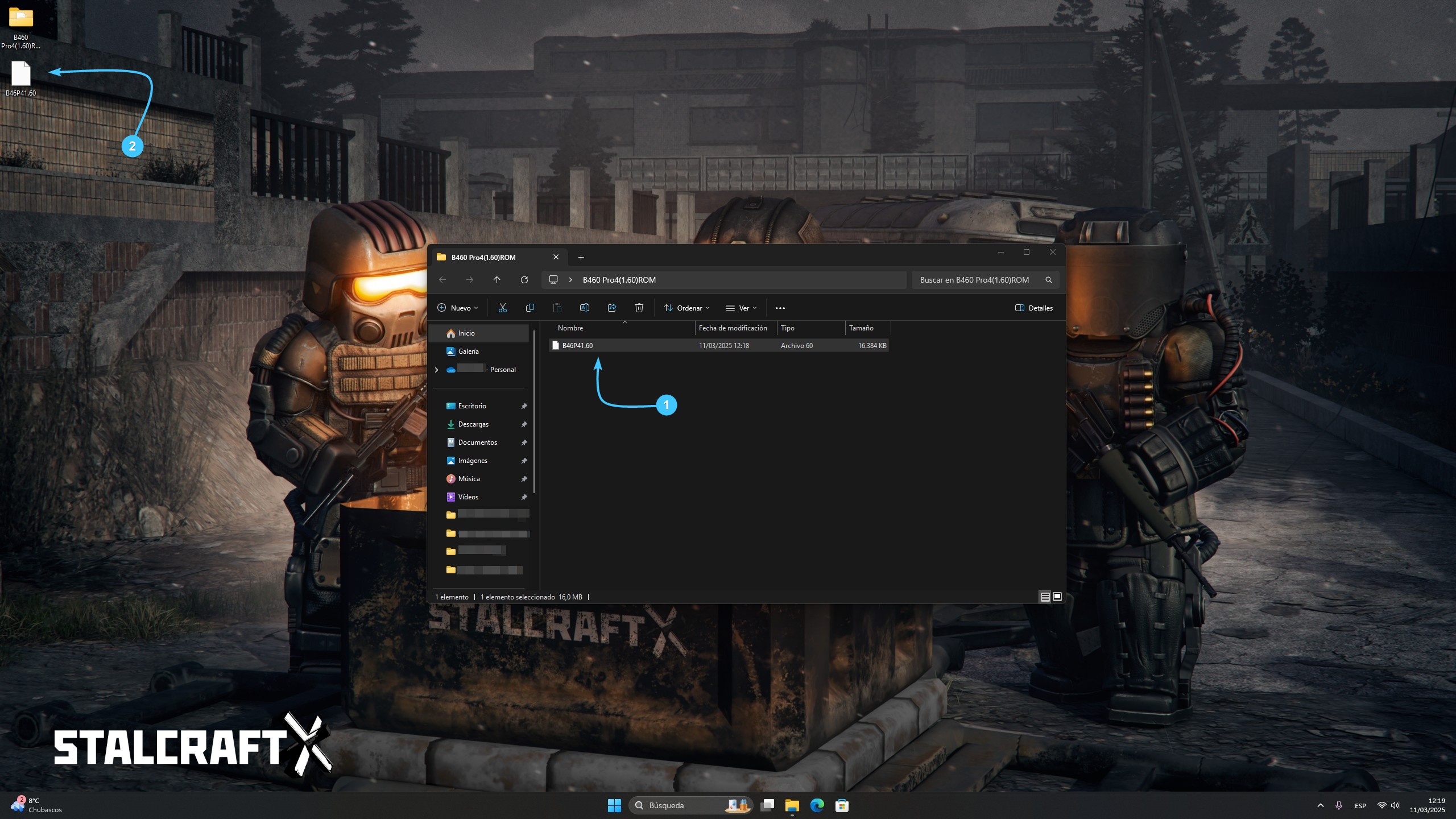Open the Ordenar sort dropdown
The width and height of the screenshot is (1456, 819).
click(x=687, y=308)
